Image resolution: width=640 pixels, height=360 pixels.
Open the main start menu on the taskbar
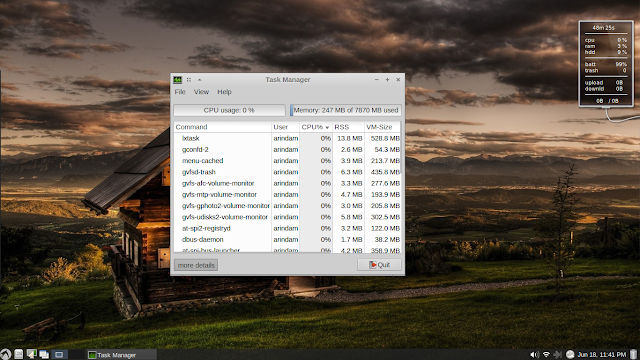coord(5,354)
